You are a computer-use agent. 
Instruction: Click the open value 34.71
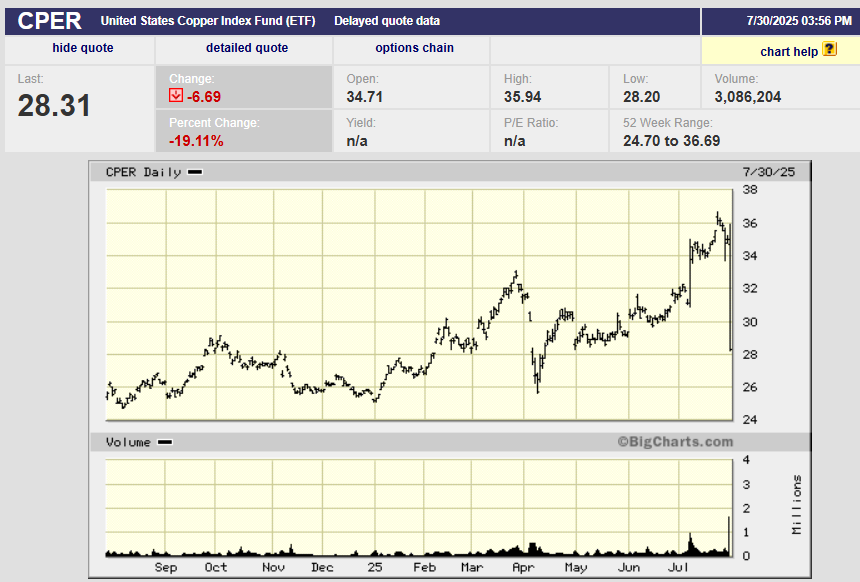364,97
